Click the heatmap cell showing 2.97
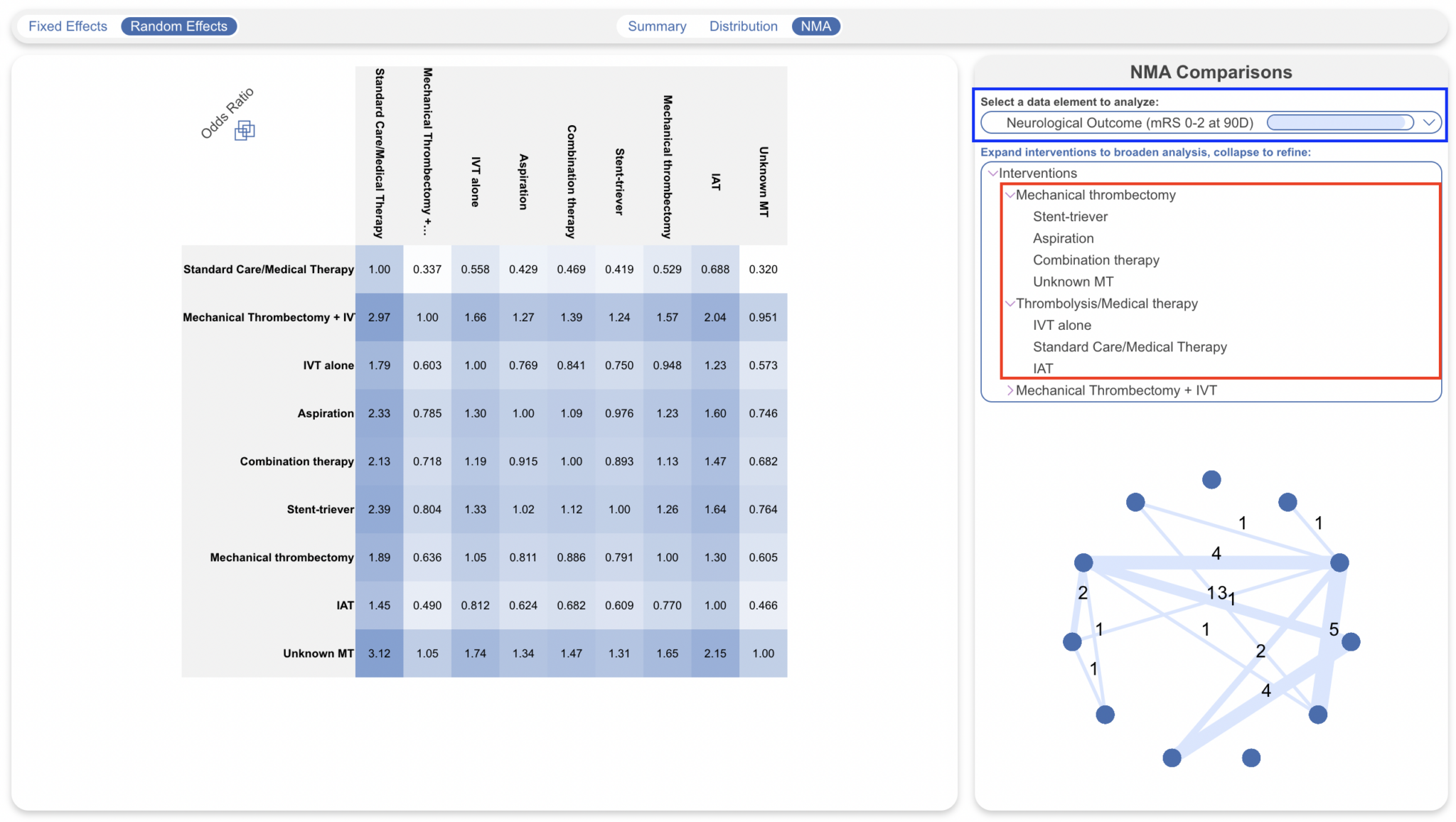The width and height of the screenshot is (1456, 822). click(379, 318)
